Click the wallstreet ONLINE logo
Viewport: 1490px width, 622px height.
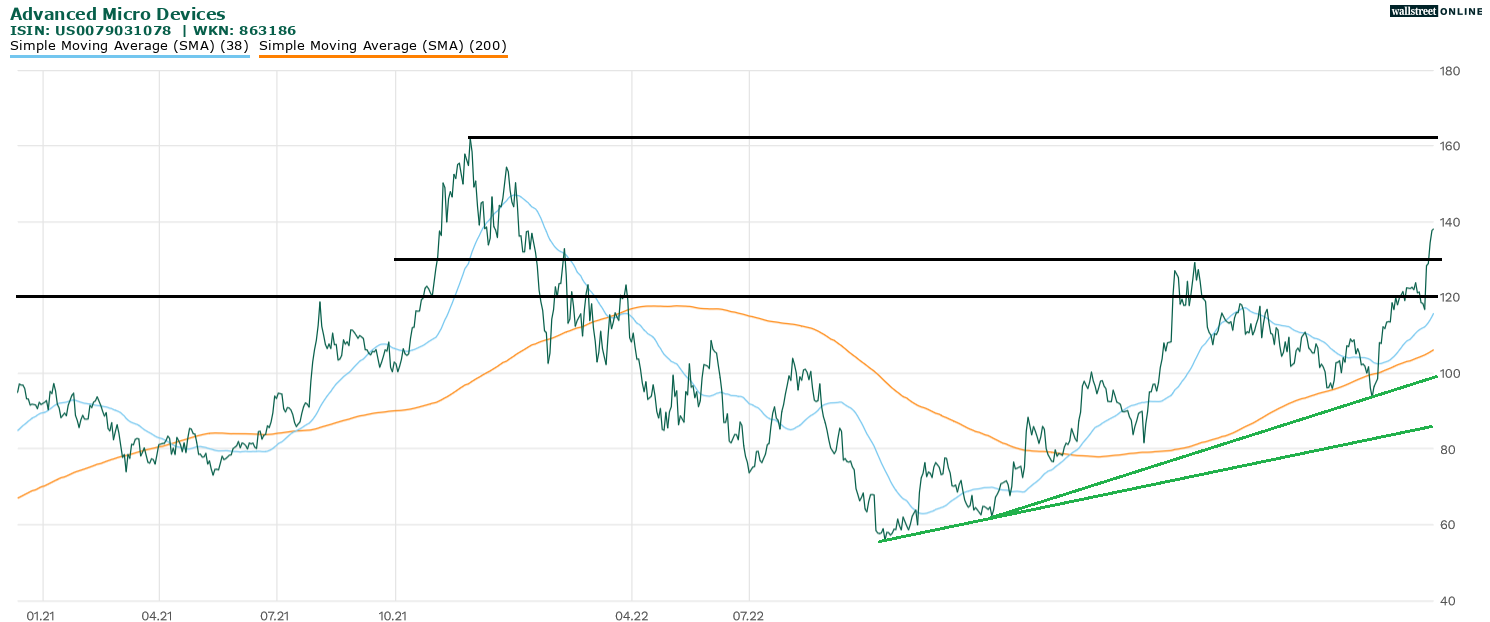pyautogui.click(x=1436, y=11)
